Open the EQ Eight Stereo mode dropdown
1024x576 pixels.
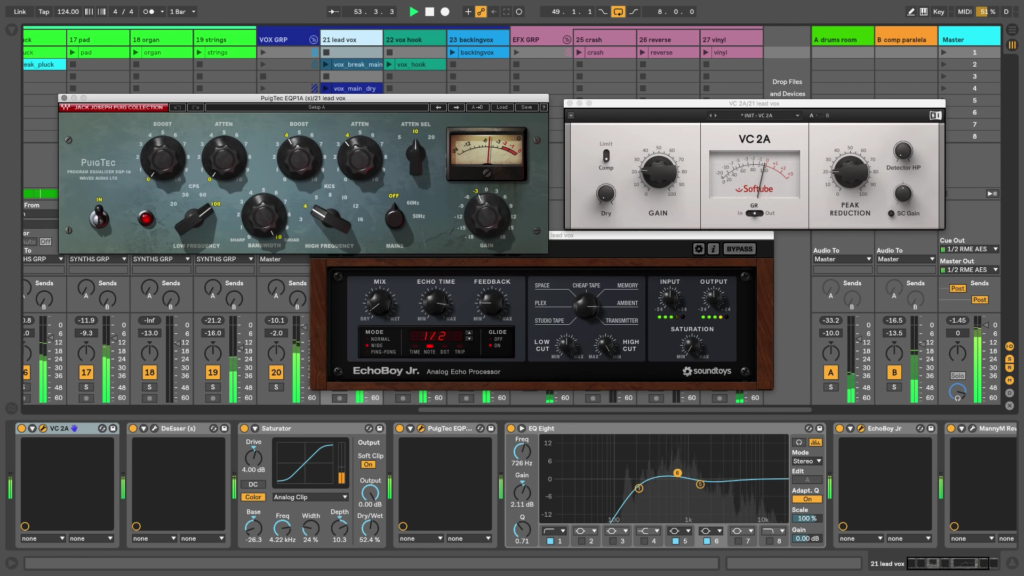tap(807, 461)
